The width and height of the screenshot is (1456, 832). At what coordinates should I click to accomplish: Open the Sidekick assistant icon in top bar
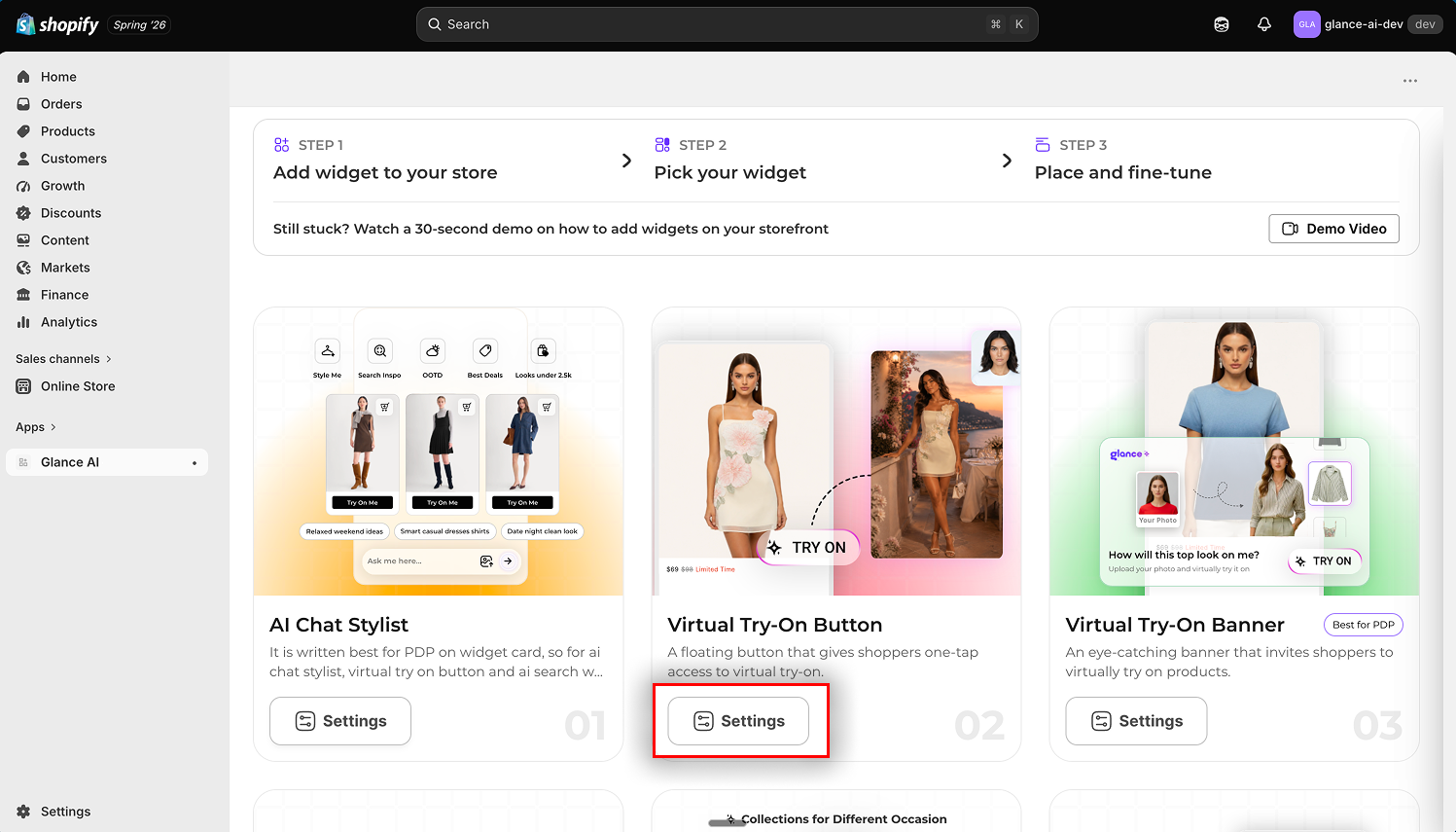pyautogui.click(x=1222, y=24)
